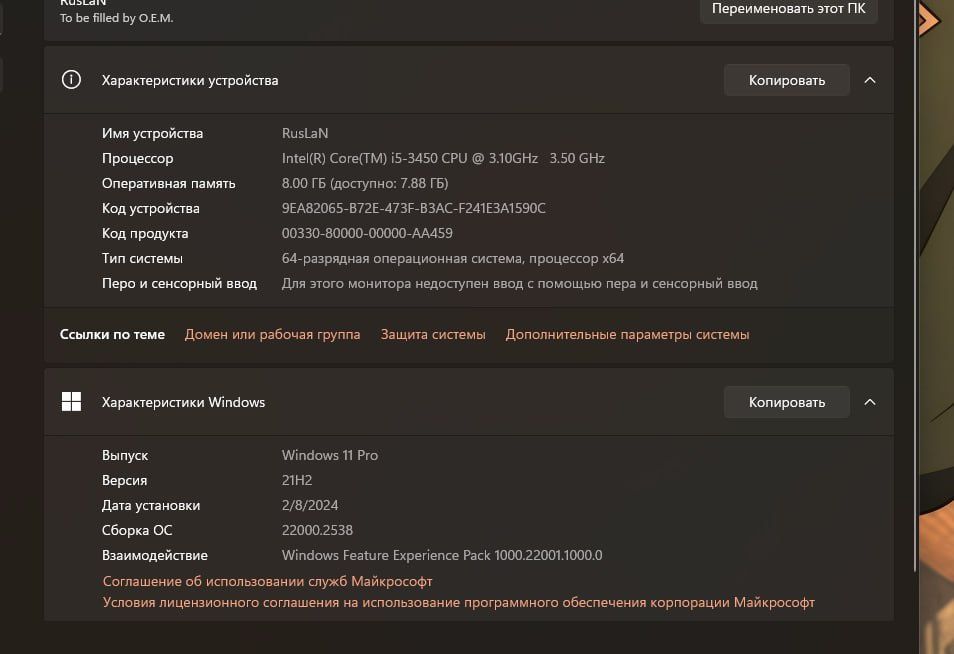Click the Выпуск label
Screen dimensions: 954x654
point(125,455)
